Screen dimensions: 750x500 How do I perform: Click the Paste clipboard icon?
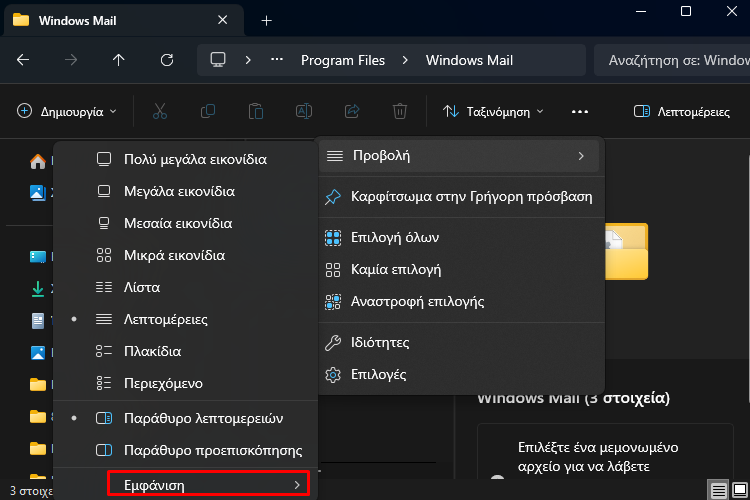click(256, 111)
